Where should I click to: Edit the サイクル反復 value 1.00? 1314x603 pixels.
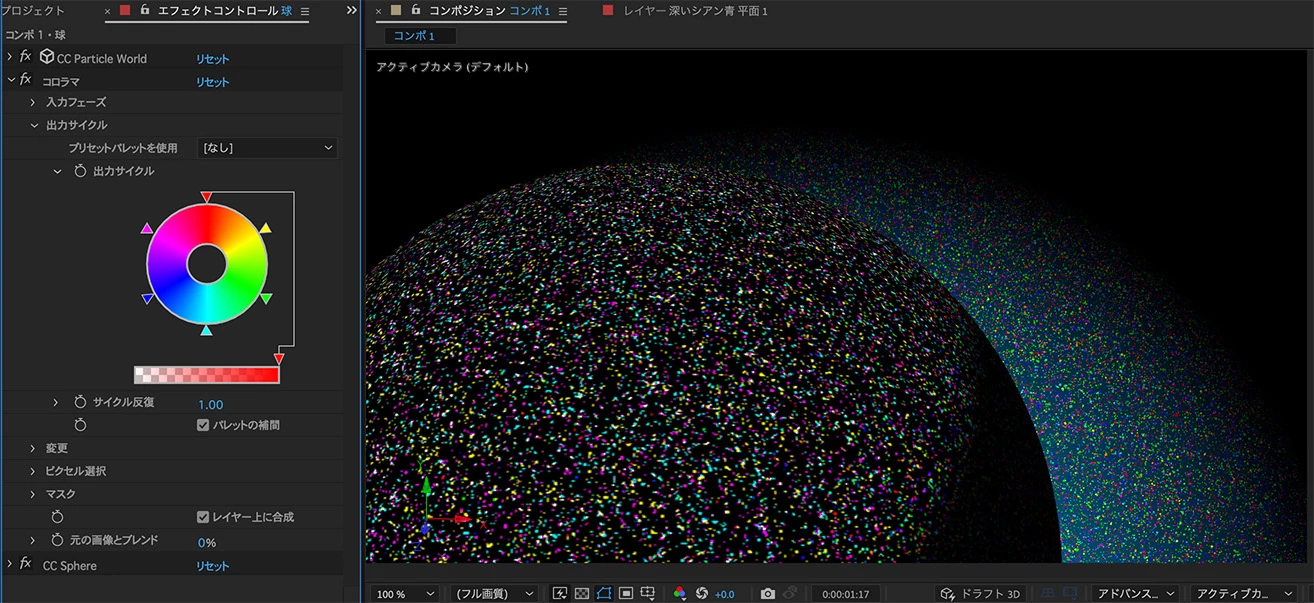tap(210, 405)
